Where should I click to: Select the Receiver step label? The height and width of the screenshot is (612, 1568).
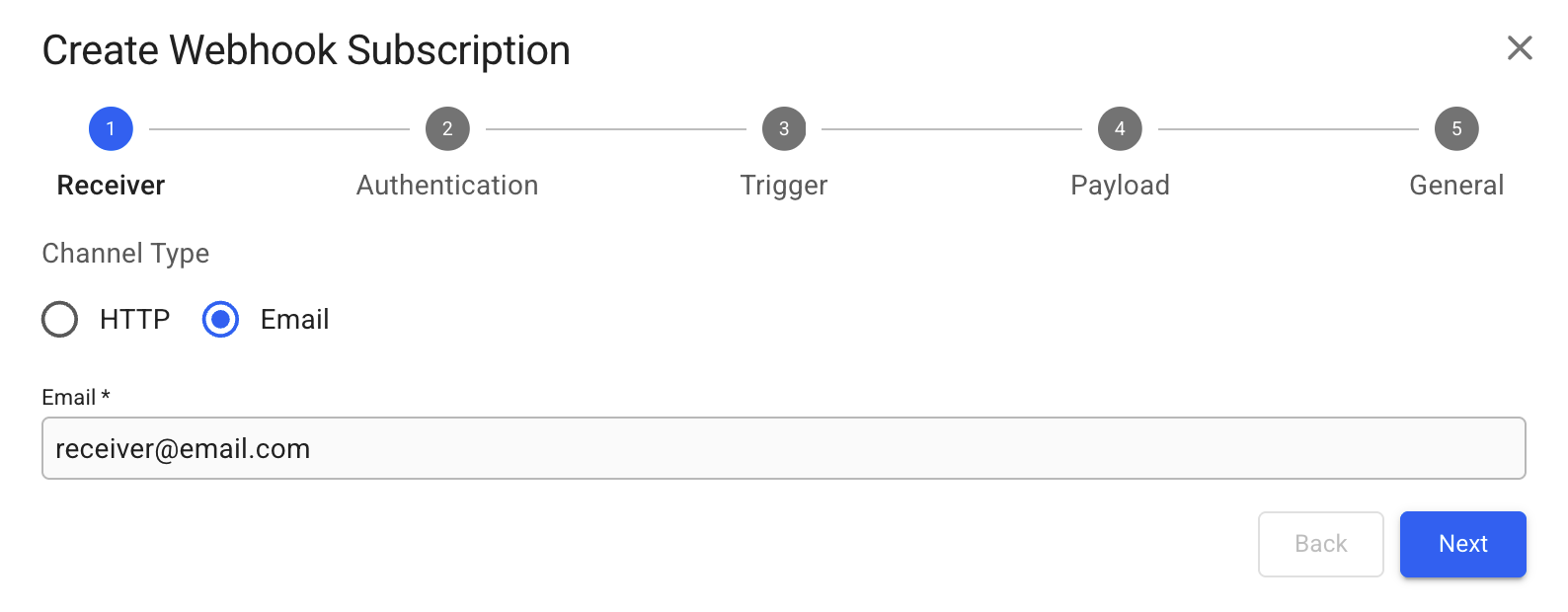click(x=111, y=186)
